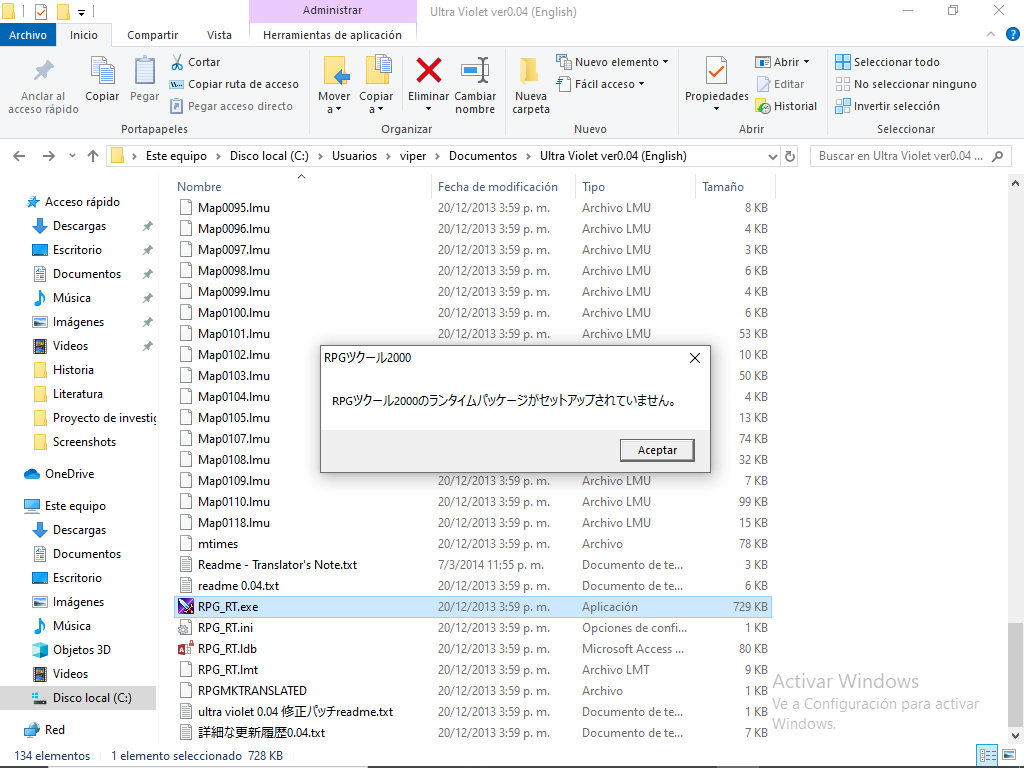Click Documentos in the address breadcrumb
The width and height of the screenshot is (1024, 768).
pos(483,156)
